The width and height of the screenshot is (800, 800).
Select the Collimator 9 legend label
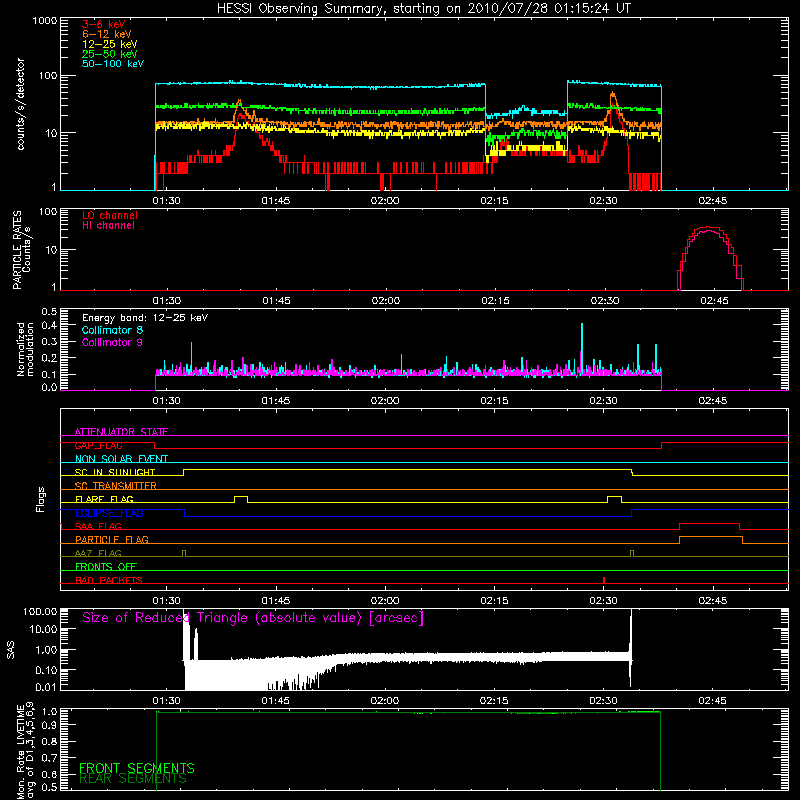tap(112, 342)
